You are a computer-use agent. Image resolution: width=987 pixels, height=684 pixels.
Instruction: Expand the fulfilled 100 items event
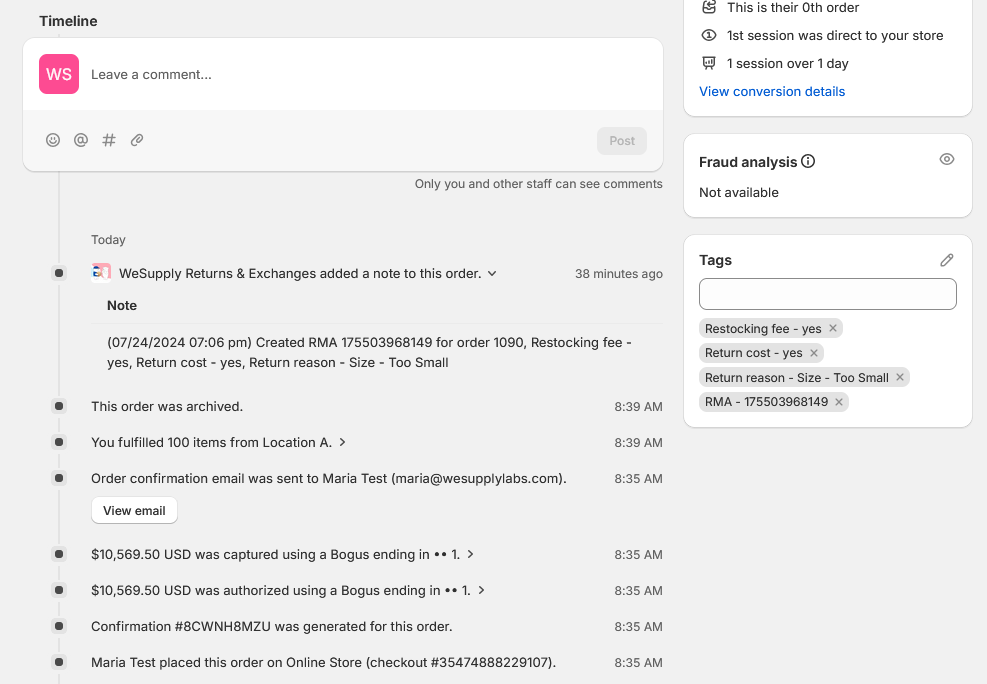pyautogui.click(x=342, y=442)
